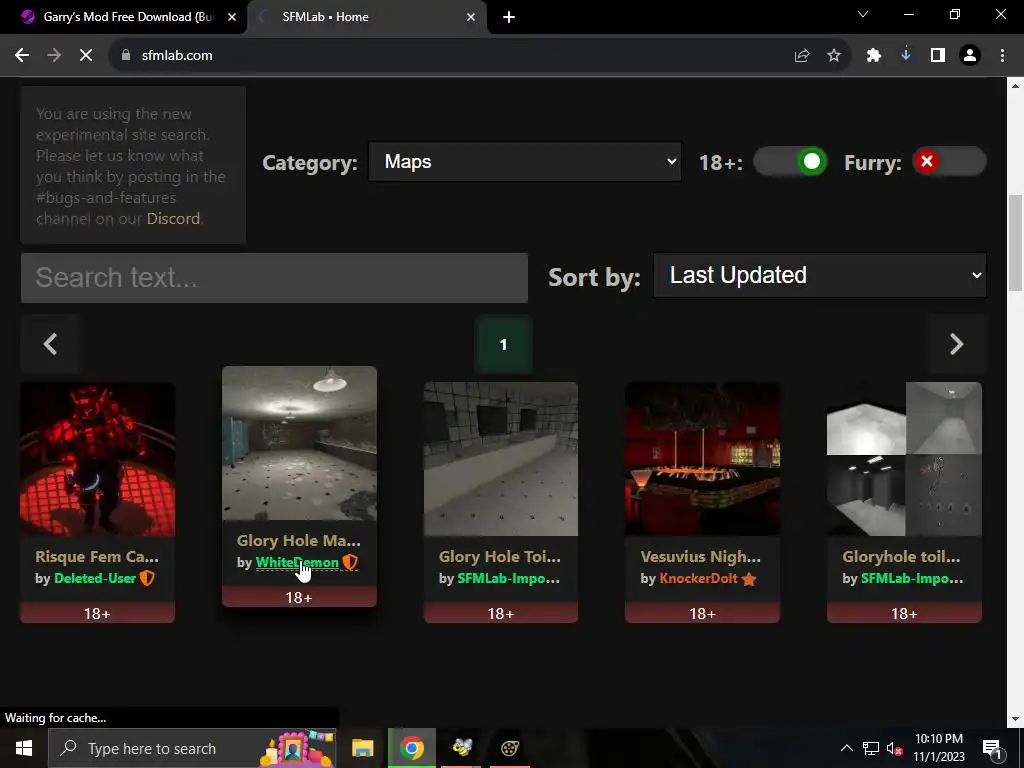This screenshot has height=768, width=1024.
Task: Open SFMLab-Impo... author under Gloryhole toil...
Action: pos(912,579)
